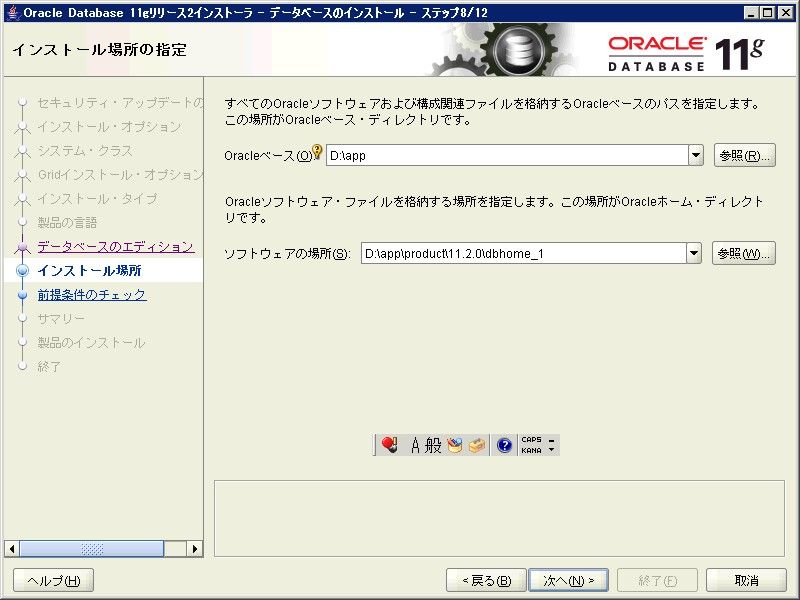Image resolution: width=800 pixels, height=600 pixels.
Task: Toggle the CAPS indicator on the IME bar
Action: point(530,439)
